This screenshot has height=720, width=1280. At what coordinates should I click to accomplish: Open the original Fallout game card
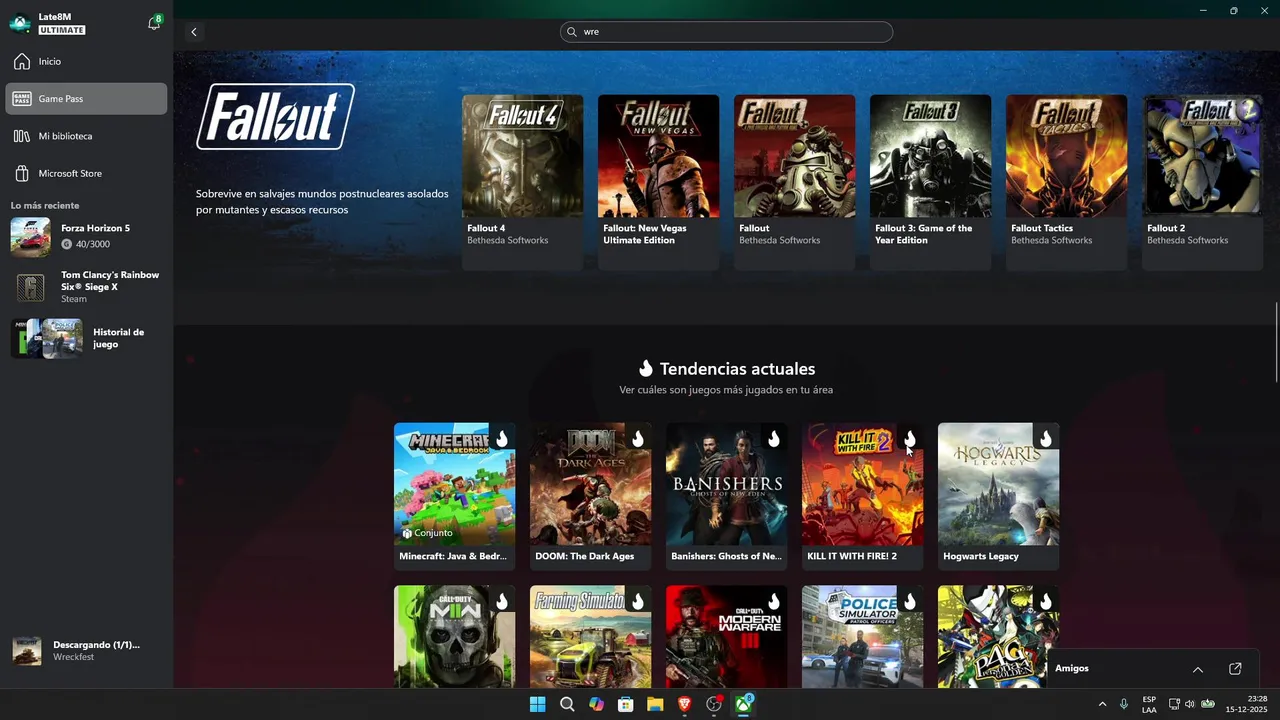pyautogui.click(x=794, y=182)
